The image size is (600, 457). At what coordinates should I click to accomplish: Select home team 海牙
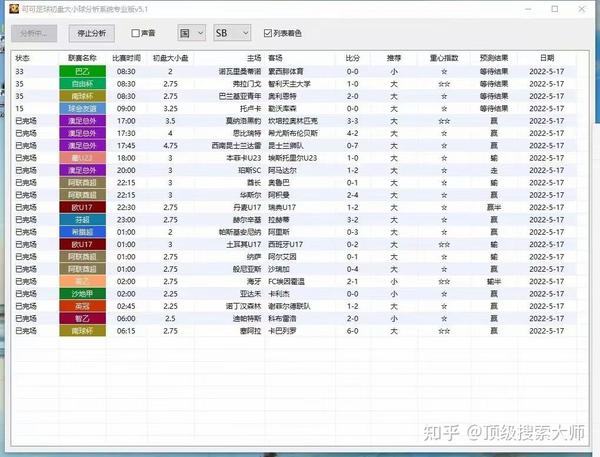(254, 282)
